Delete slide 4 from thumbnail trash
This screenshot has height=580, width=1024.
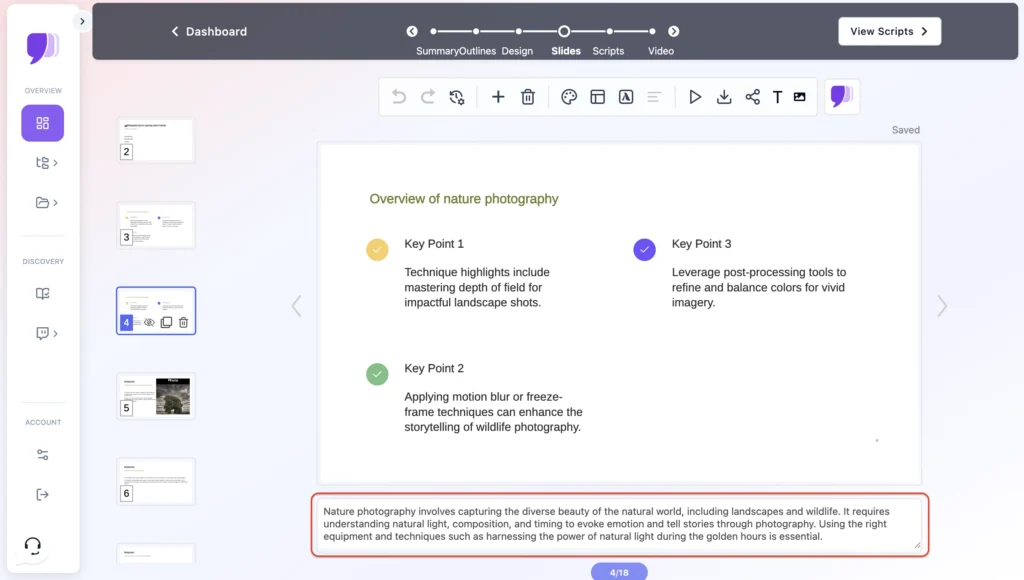184,323
